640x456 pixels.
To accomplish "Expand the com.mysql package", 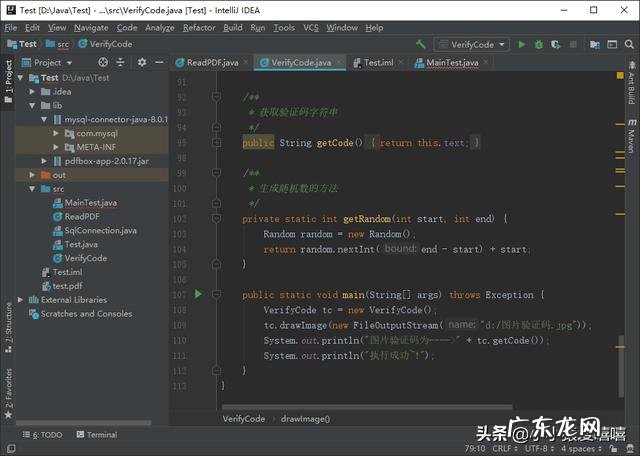I will (x=56, y=133).
